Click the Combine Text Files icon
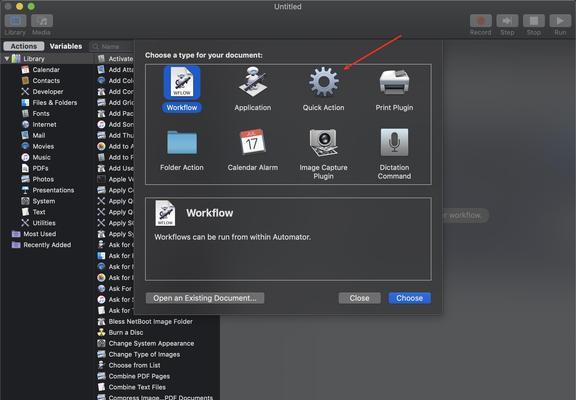576x400 pixels. click(101, 387)
